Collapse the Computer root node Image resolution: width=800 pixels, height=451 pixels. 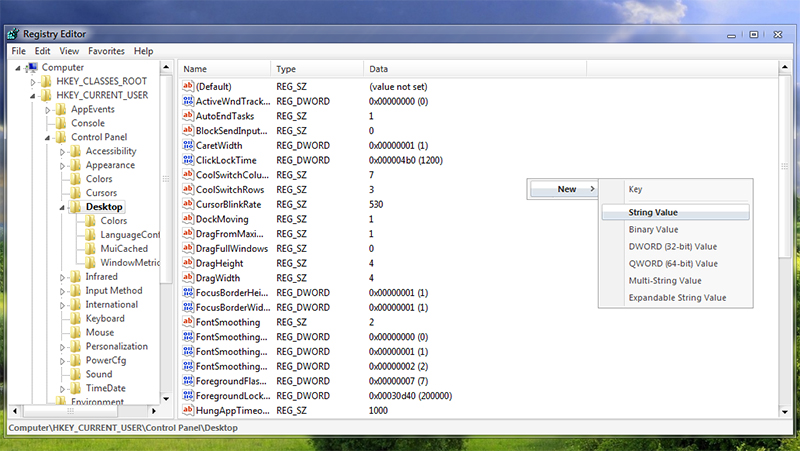click(x=18, y=68)
